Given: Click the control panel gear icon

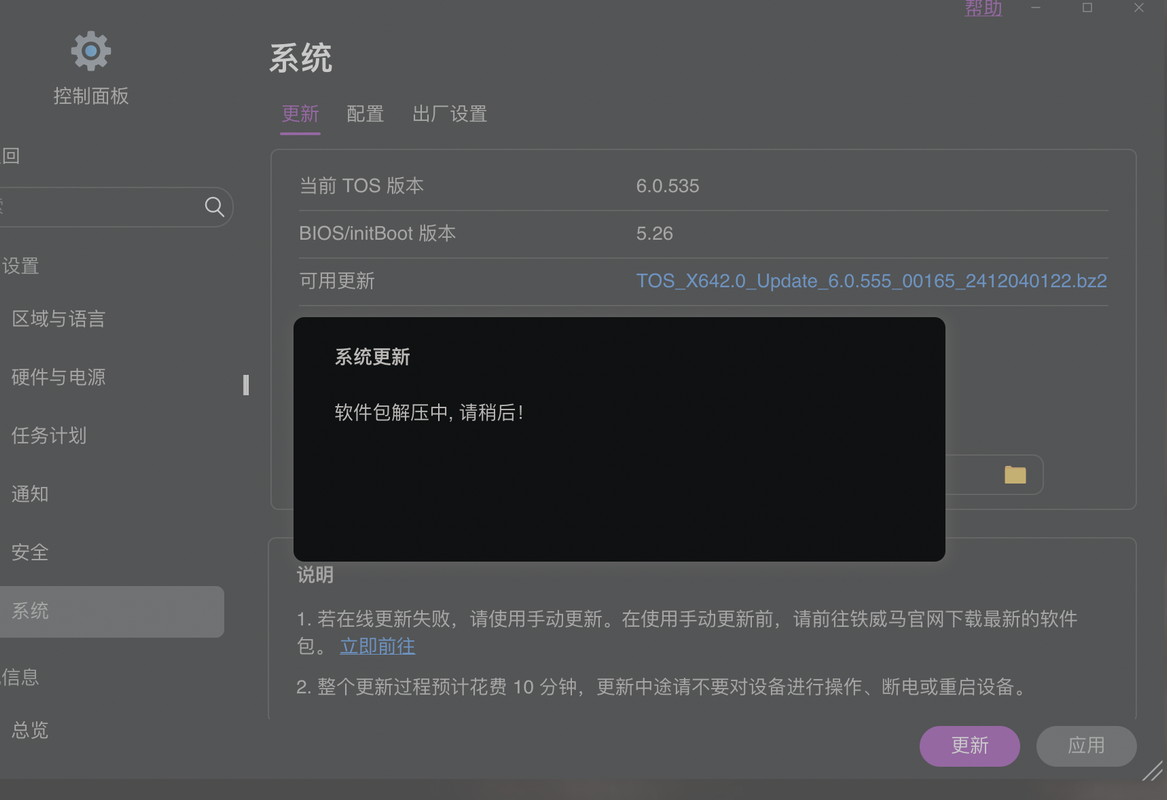Looking at the screenshot, I should [x=91, y=51].
